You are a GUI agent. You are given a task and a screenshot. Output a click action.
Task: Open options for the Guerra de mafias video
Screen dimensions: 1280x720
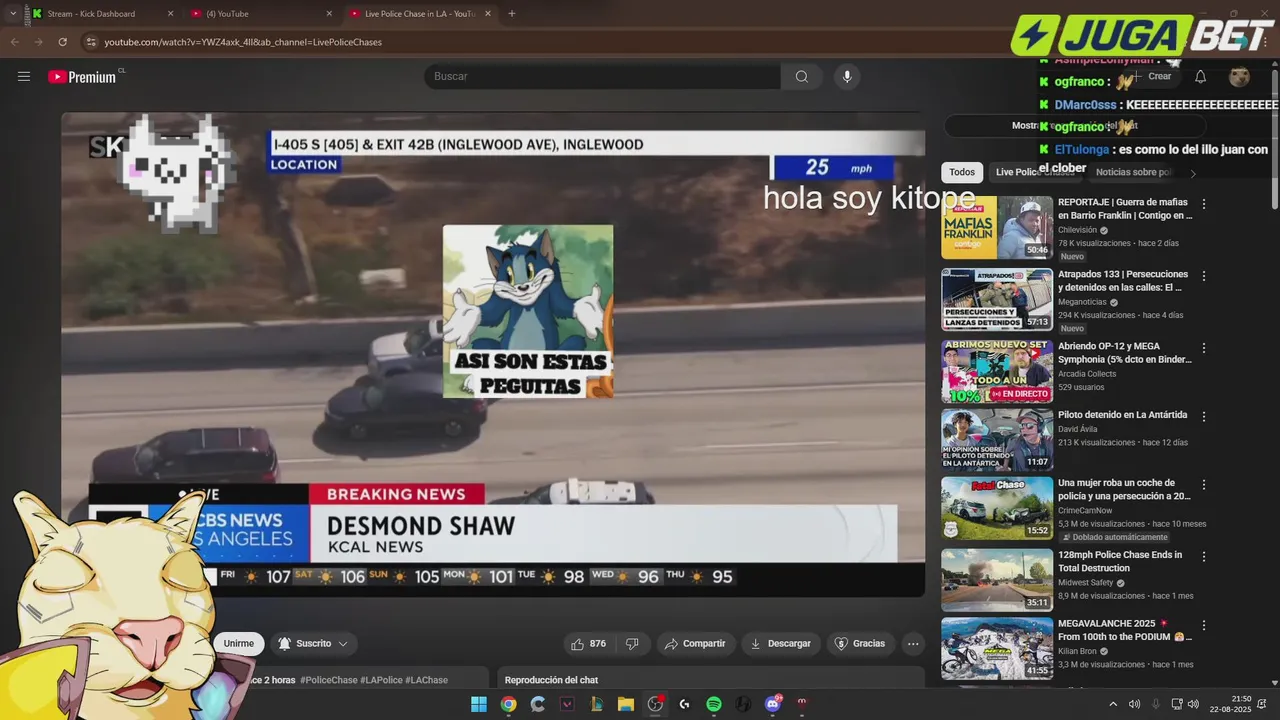1204,204
